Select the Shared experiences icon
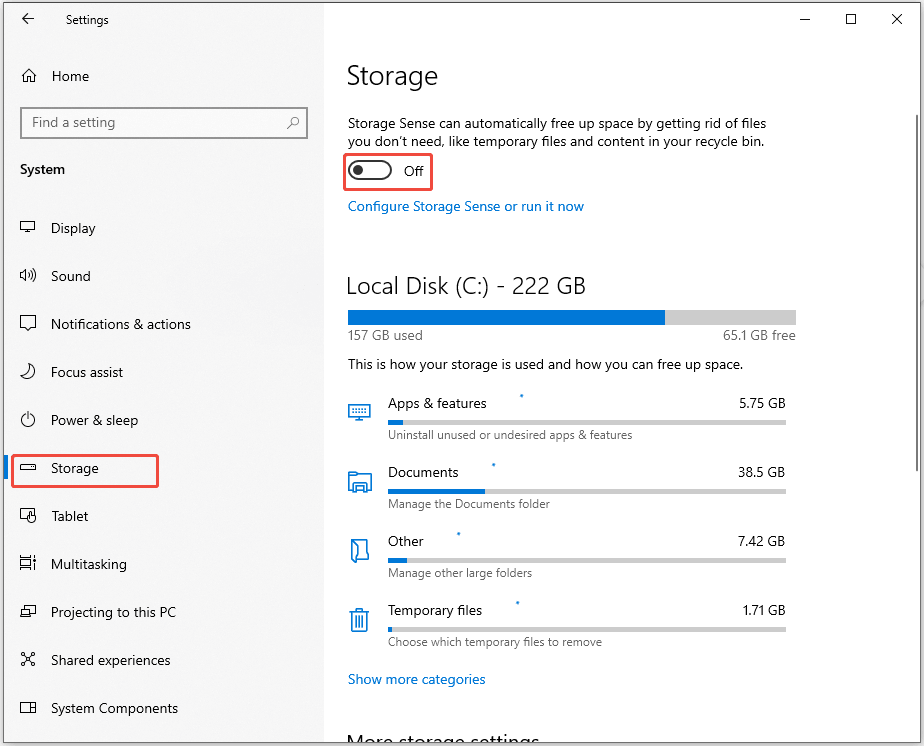Viewport: 924px width, 746px height. pyautogui.click(x=28, y=659)
